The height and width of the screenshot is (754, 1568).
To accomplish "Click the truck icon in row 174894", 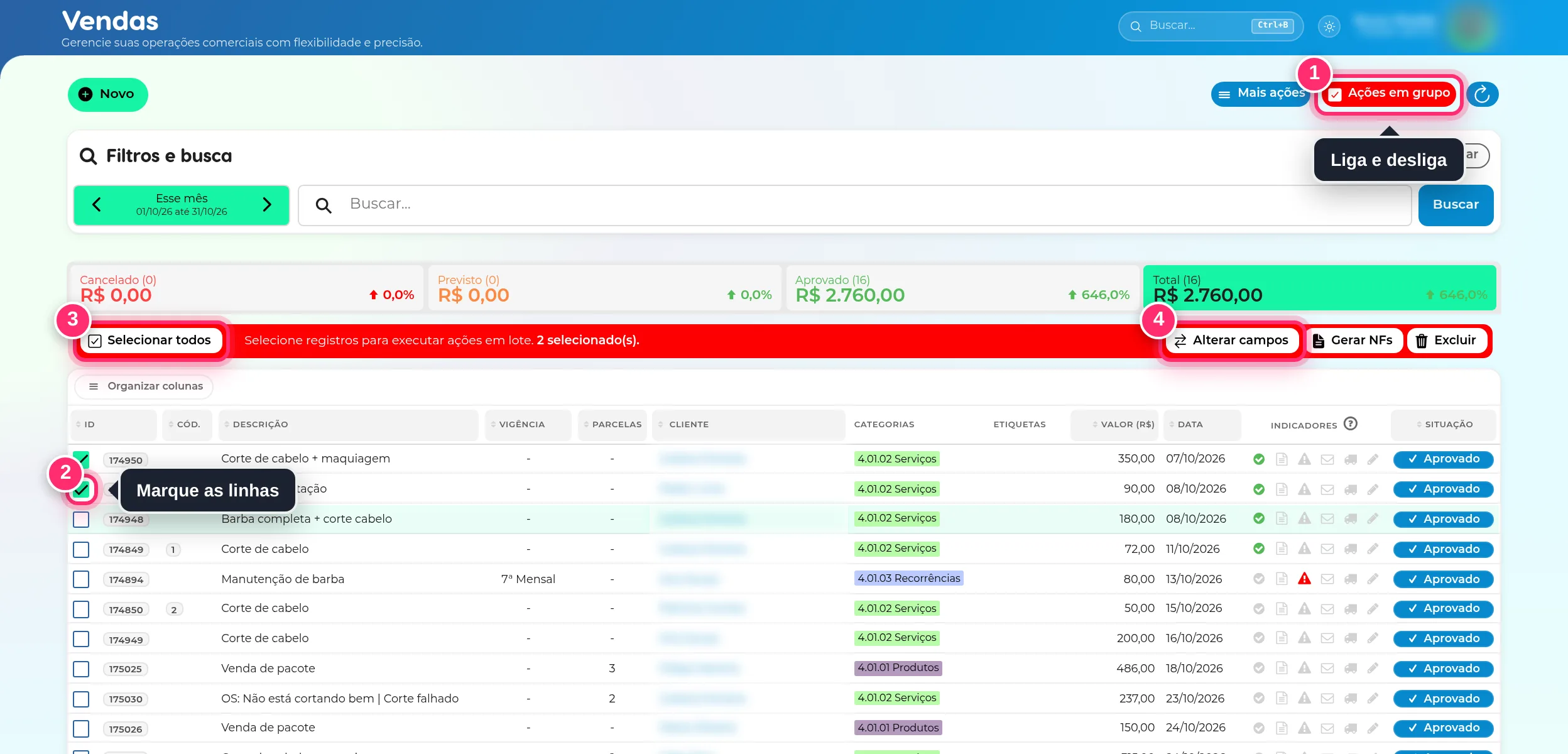I will (x=1351, y=579).
